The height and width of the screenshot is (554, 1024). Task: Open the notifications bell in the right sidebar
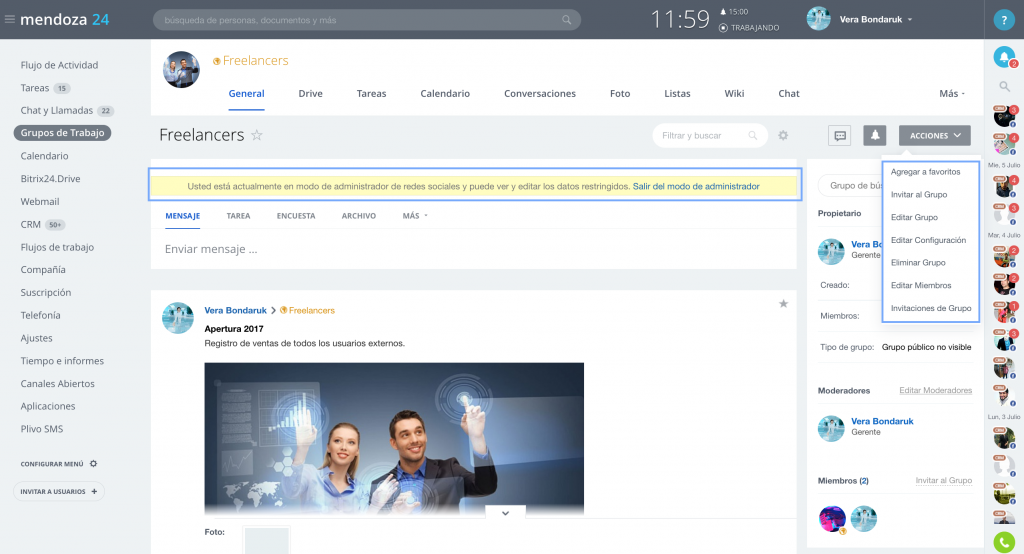(x=1004, y=57)
